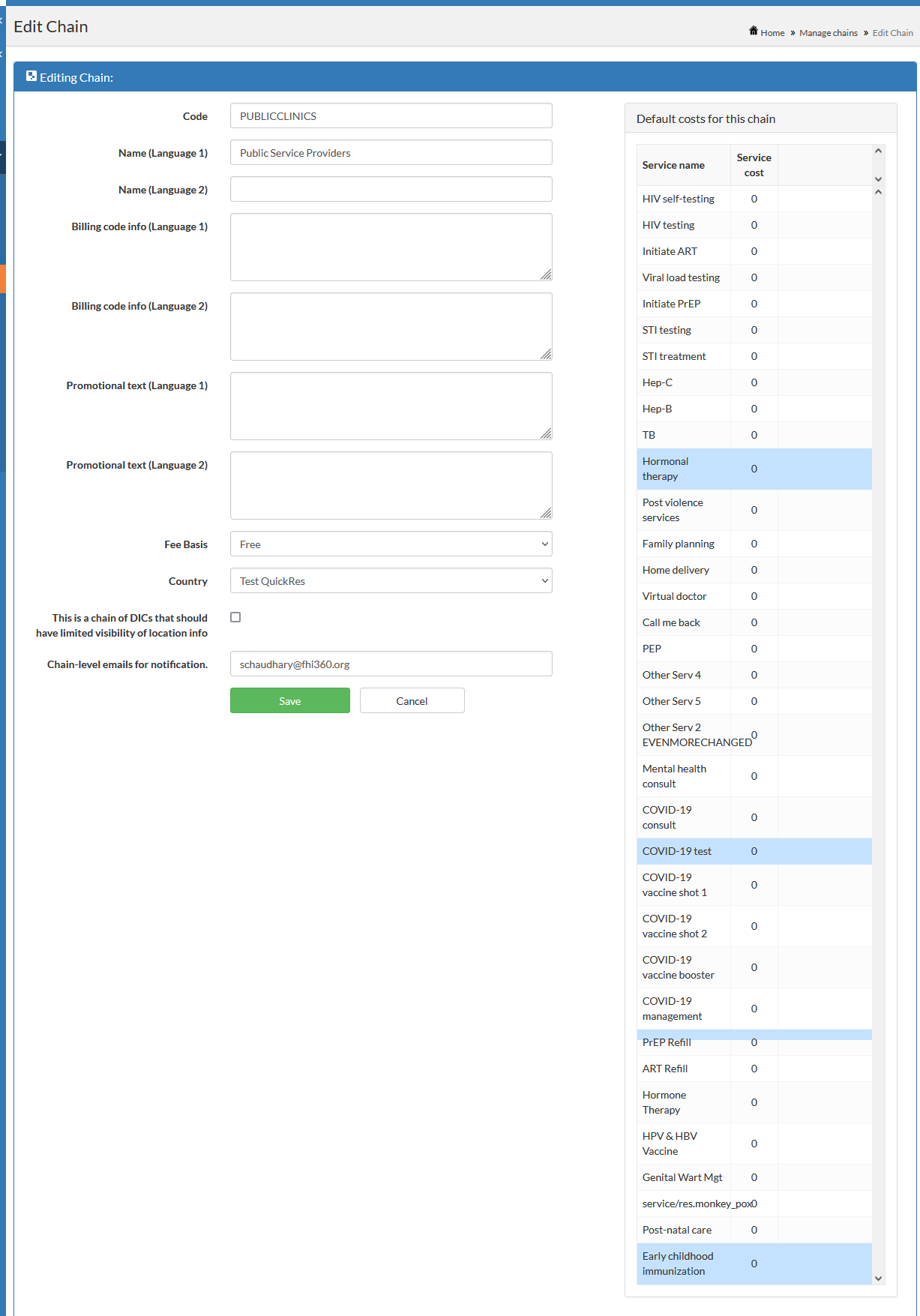Viewport: 920px width, 1316px height.
Task: Click the Cancel button
Action: pos(412,701)
